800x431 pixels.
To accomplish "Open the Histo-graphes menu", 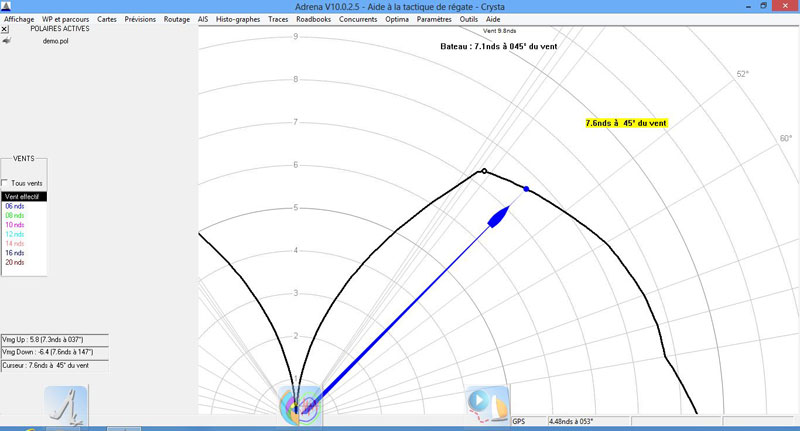I will click(x=238, y=19).
